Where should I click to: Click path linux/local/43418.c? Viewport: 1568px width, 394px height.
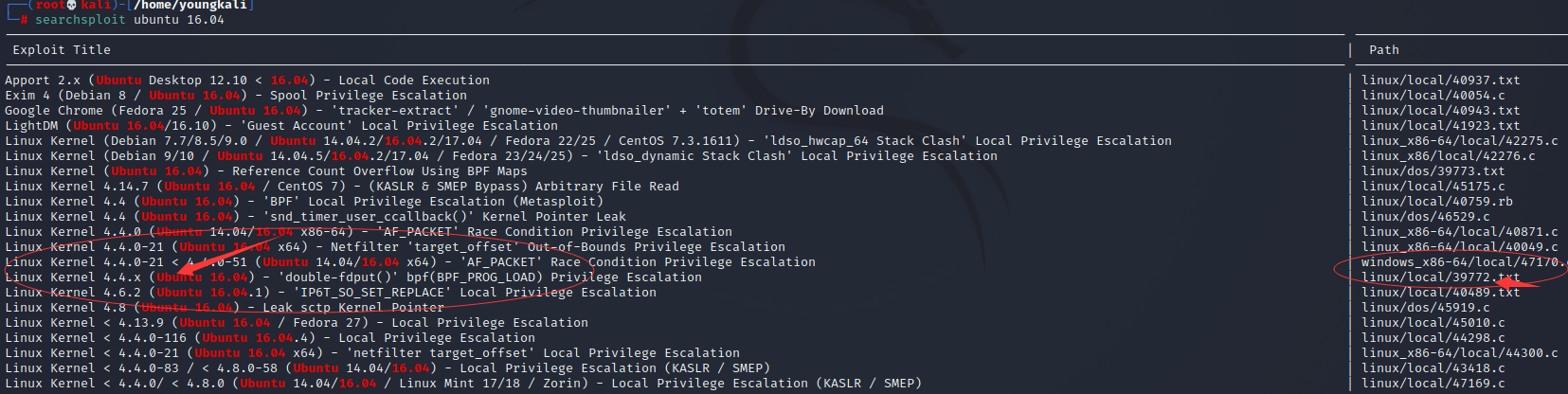(1433, 368)
